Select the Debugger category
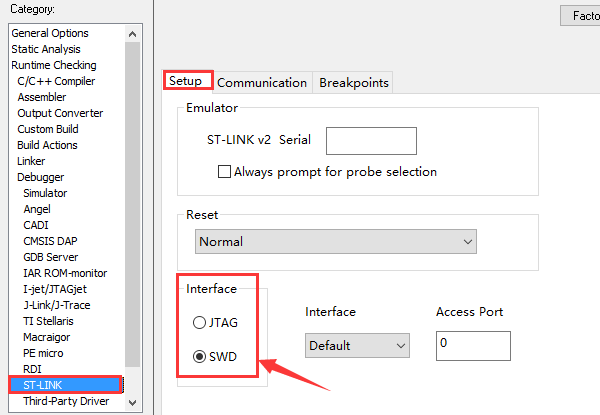The image size is (600, 415). [x=41, y=177]
